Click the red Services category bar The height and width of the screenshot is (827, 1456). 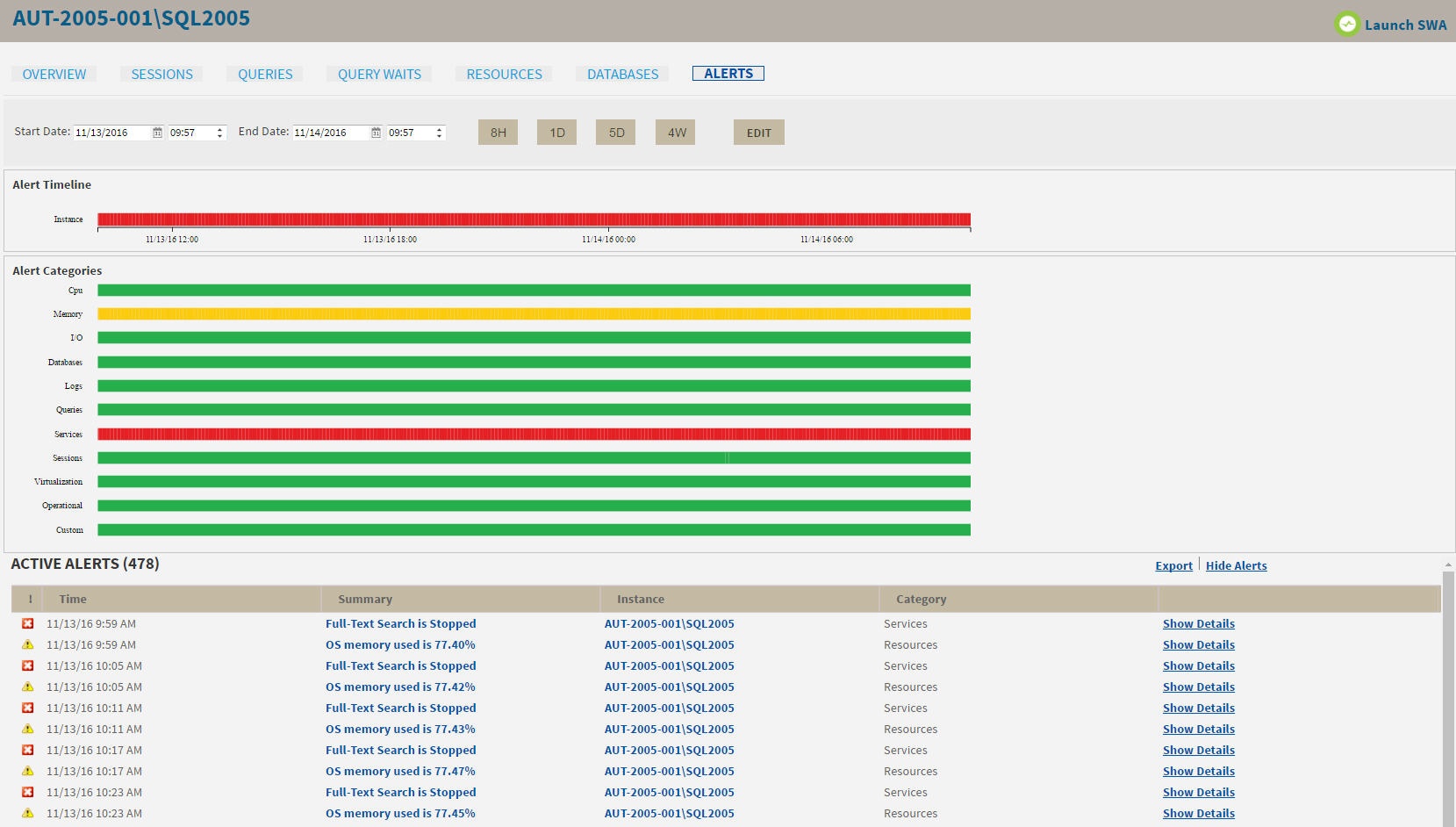pos(534,435)
